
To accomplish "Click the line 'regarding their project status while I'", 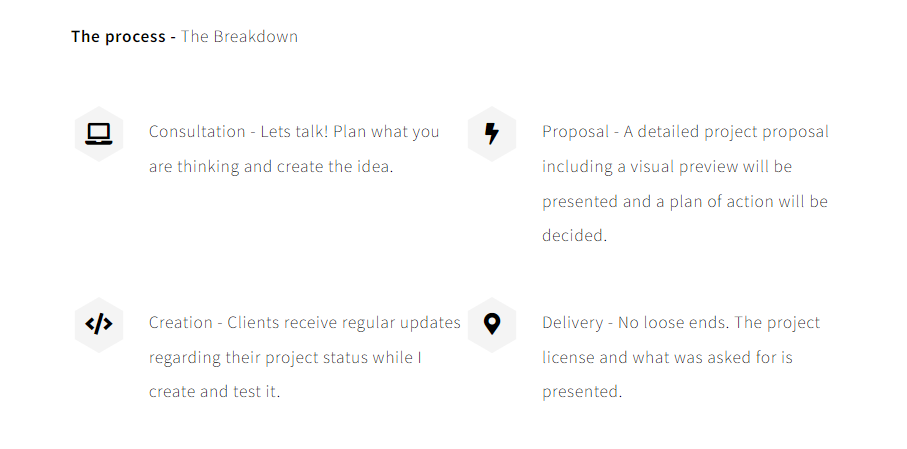I will [x=285, y=358].
